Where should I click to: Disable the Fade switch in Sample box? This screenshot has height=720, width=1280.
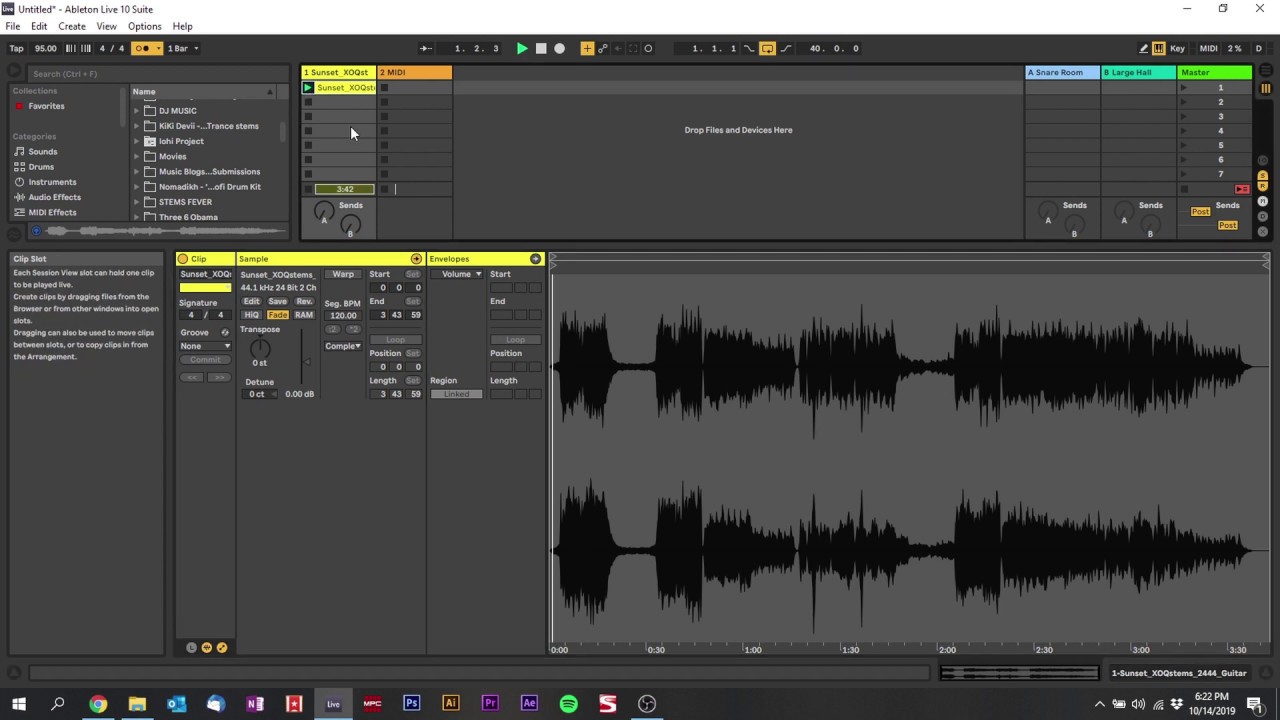[x=277, y=315]
